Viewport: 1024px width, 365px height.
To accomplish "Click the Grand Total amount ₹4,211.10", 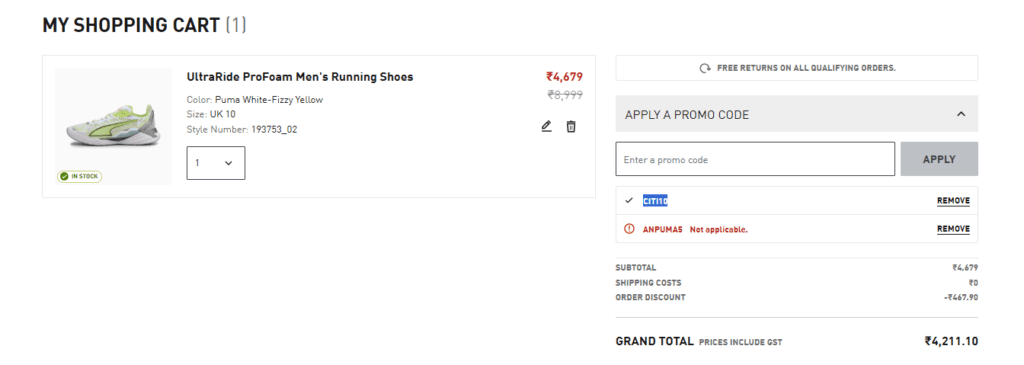I will point(952,341).
